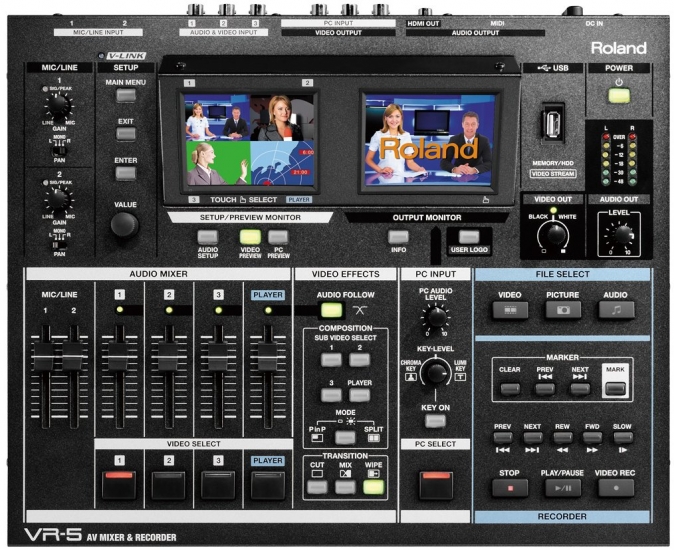Click the ENTER button in Setup
Image resolution: width=674 pixels, height=550 pixels.
[x=126, y=173]
